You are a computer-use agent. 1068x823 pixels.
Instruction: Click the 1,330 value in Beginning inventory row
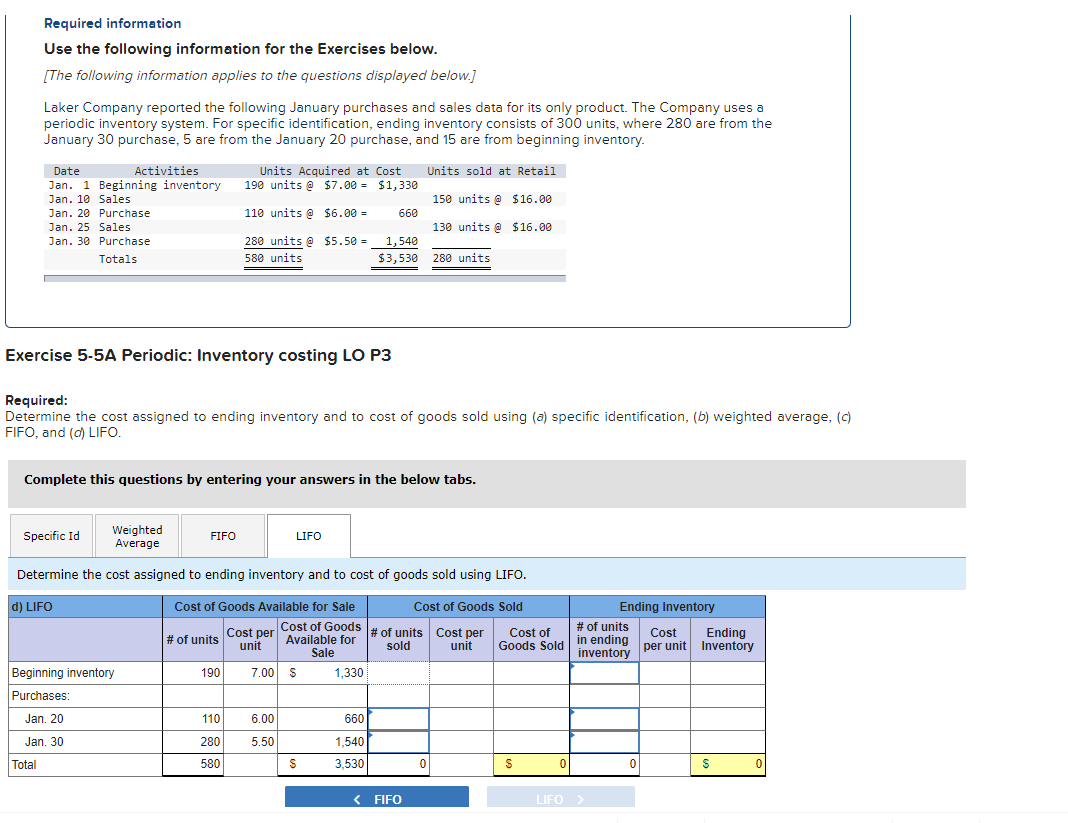(349, 673)
